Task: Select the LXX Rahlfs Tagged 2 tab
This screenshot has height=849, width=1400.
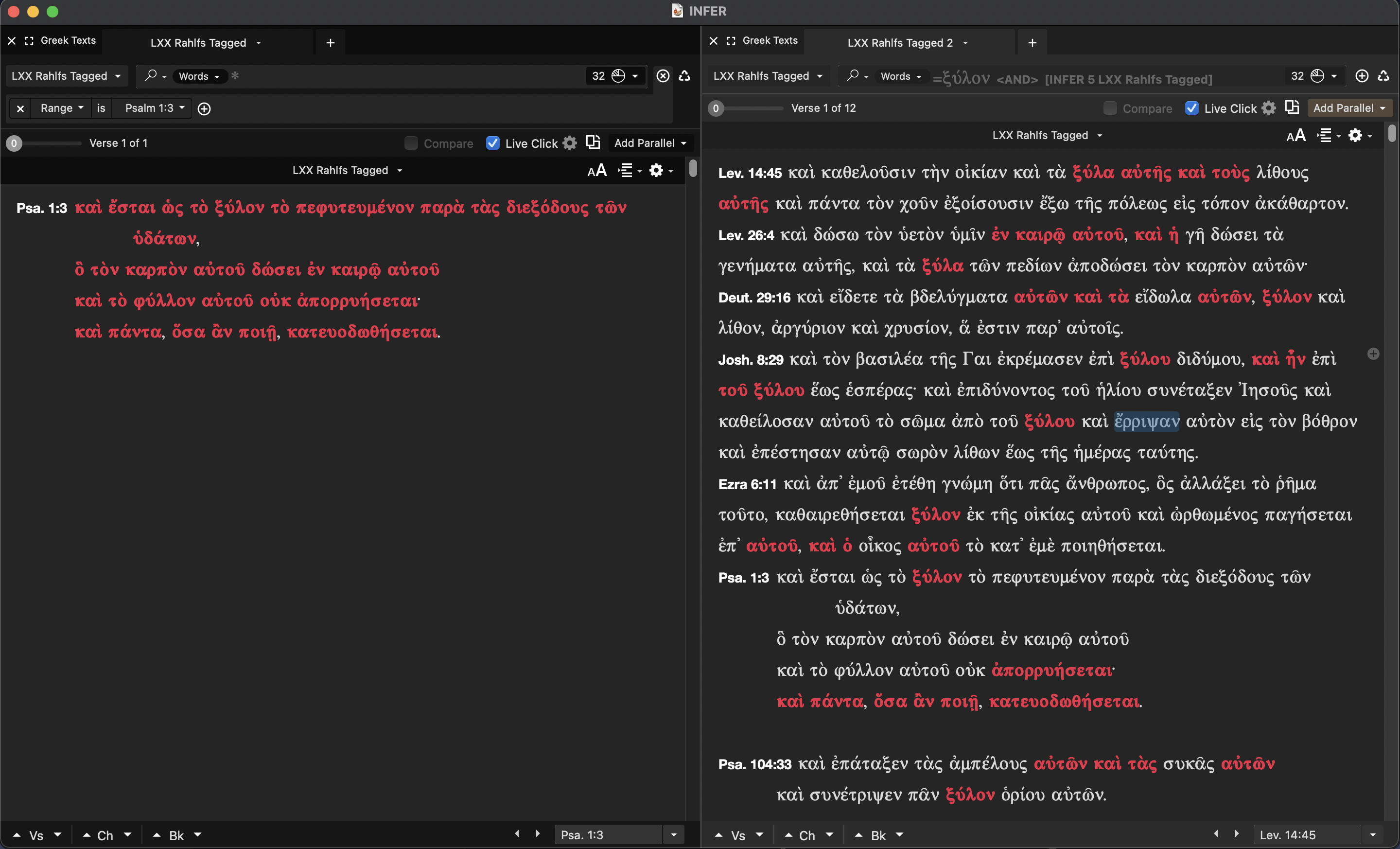Action: point(899,43)
